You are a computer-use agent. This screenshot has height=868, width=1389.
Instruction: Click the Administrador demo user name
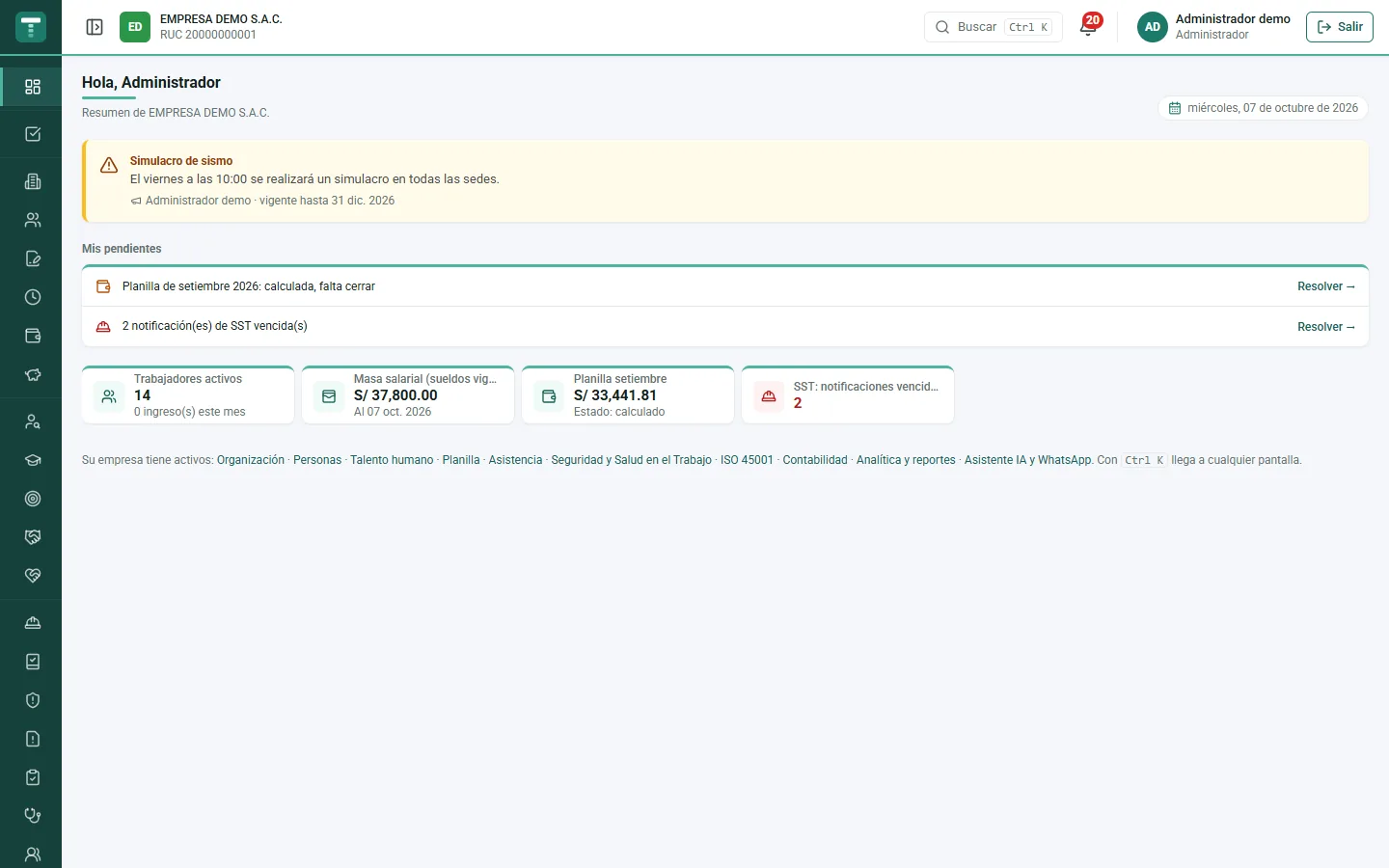[x=1233, y=19]
